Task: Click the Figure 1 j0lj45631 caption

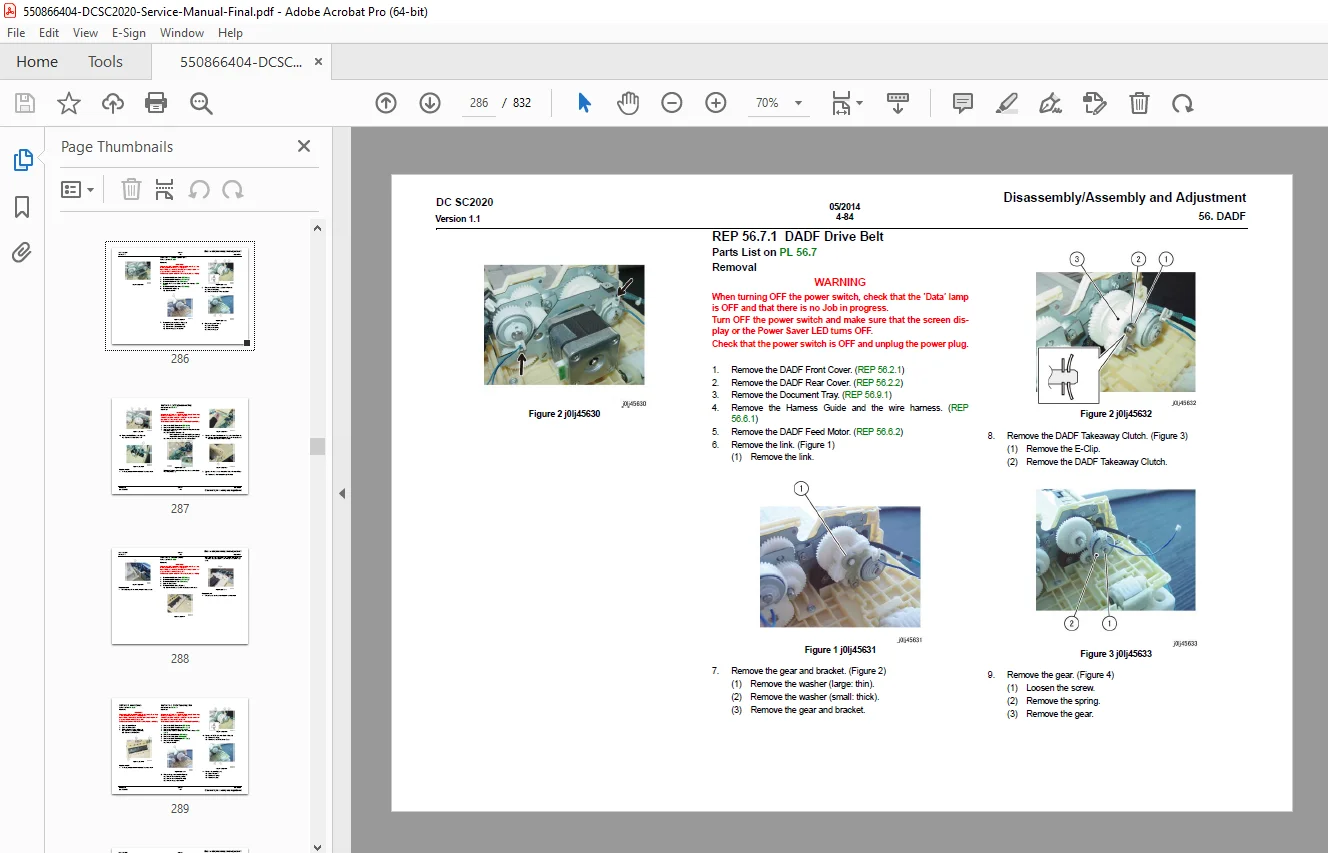Action: 840,650
